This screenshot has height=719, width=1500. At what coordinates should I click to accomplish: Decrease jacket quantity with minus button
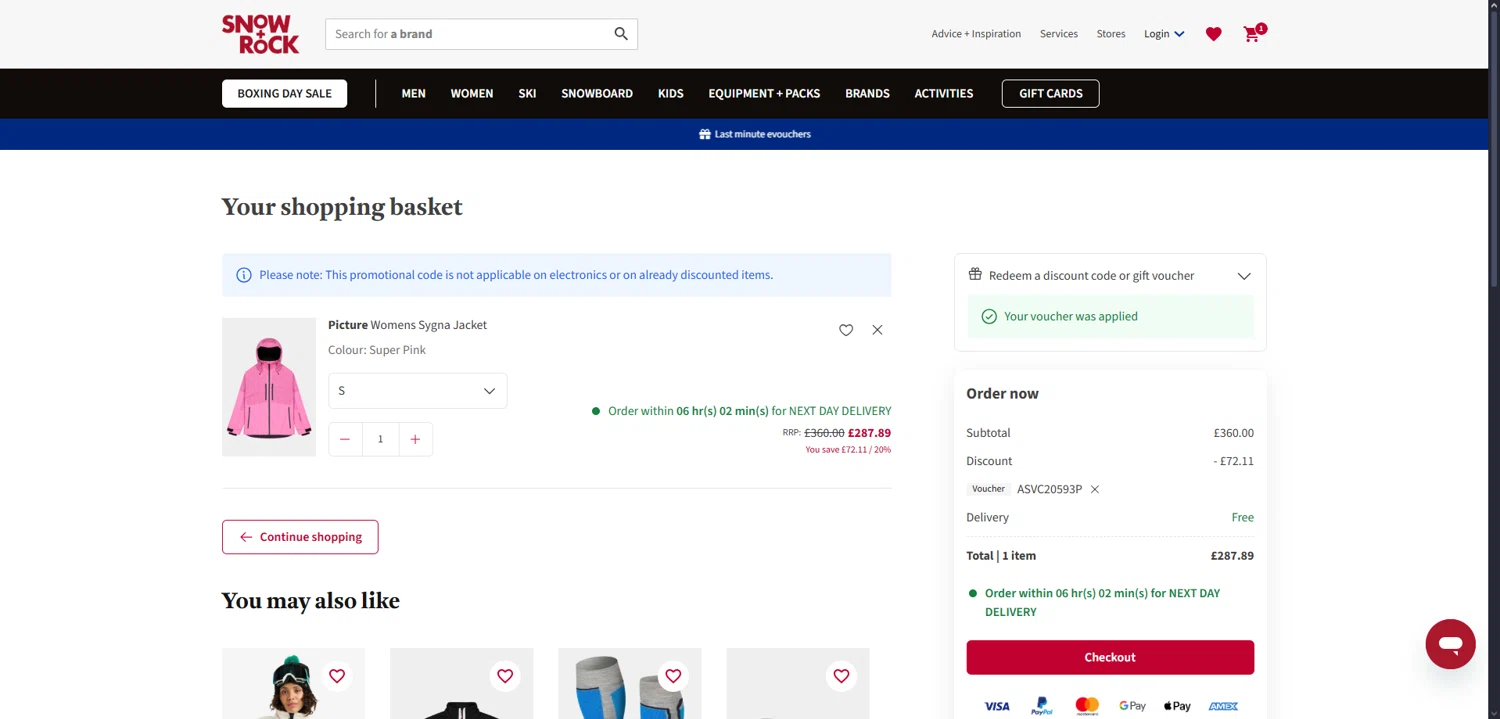pos(345,439)
